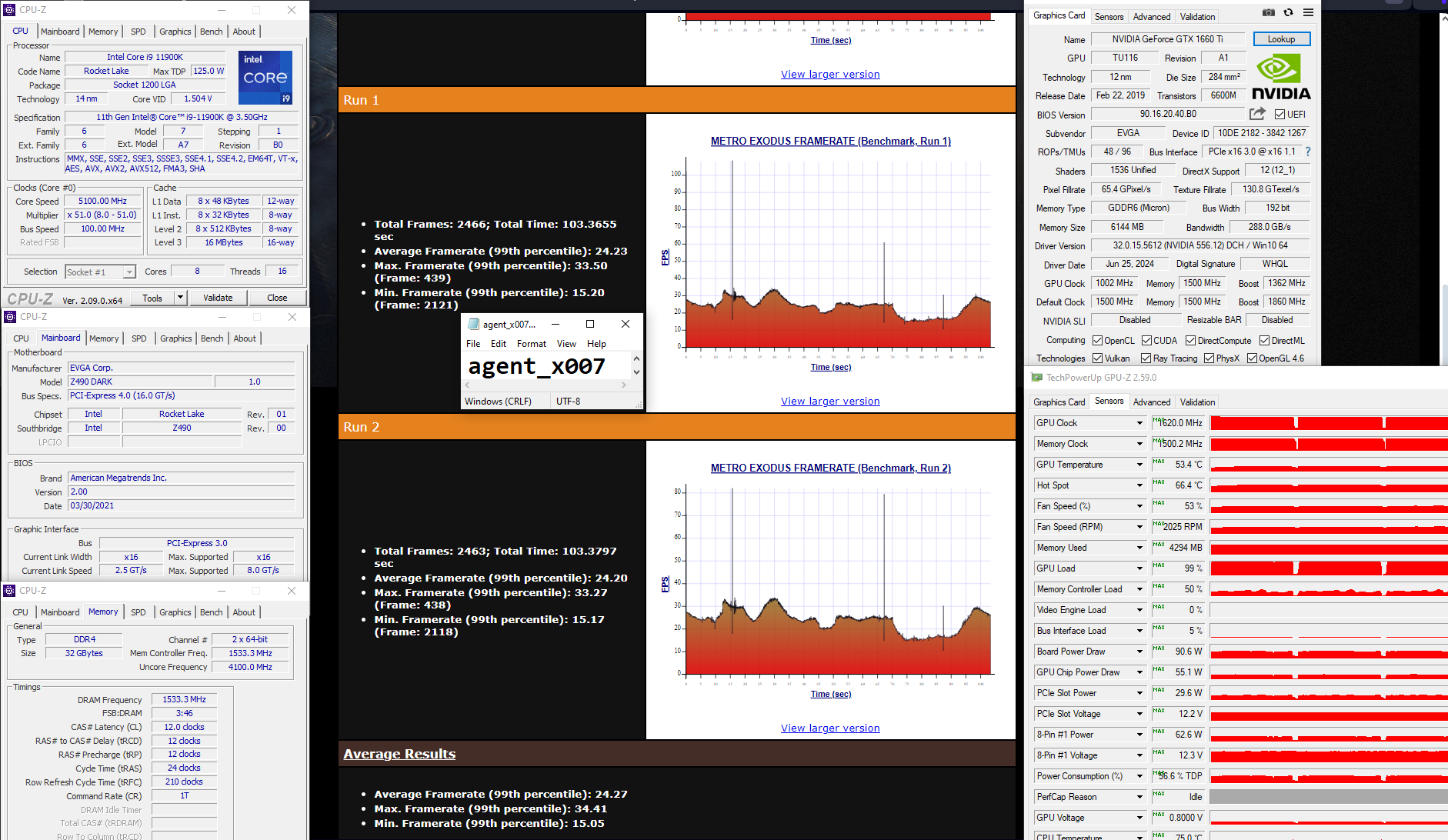Click the NVIDIA logo in GPU-Z
This screenshot has height=840, width=1448.
tap(1281, 78)
